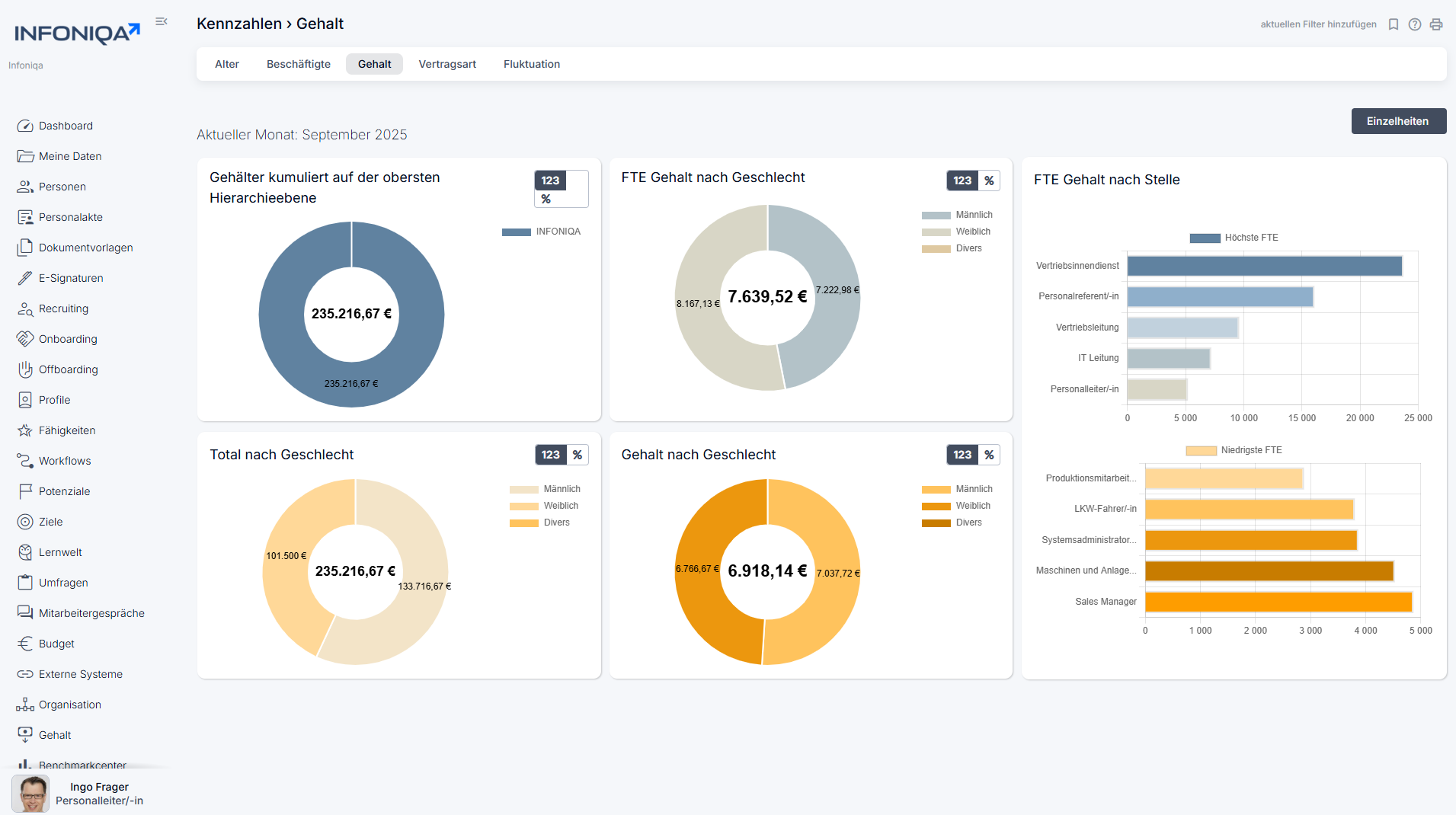
Task: Switch to the Alter tab
Action: pos(227,64)
